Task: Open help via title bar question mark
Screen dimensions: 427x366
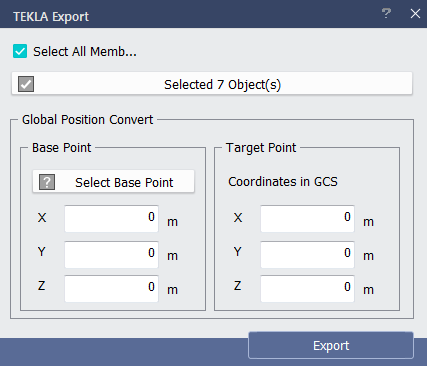Action: pyautogui.click(x=386, y=14)
